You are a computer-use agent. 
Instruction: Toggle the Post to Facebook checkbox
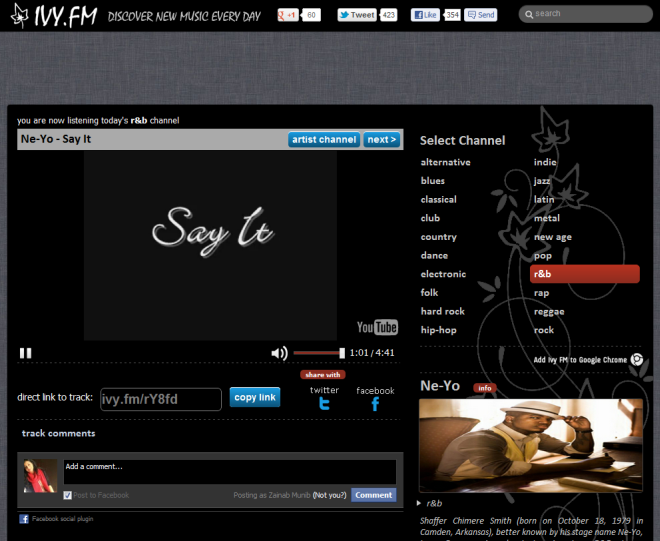coord(68,495)
